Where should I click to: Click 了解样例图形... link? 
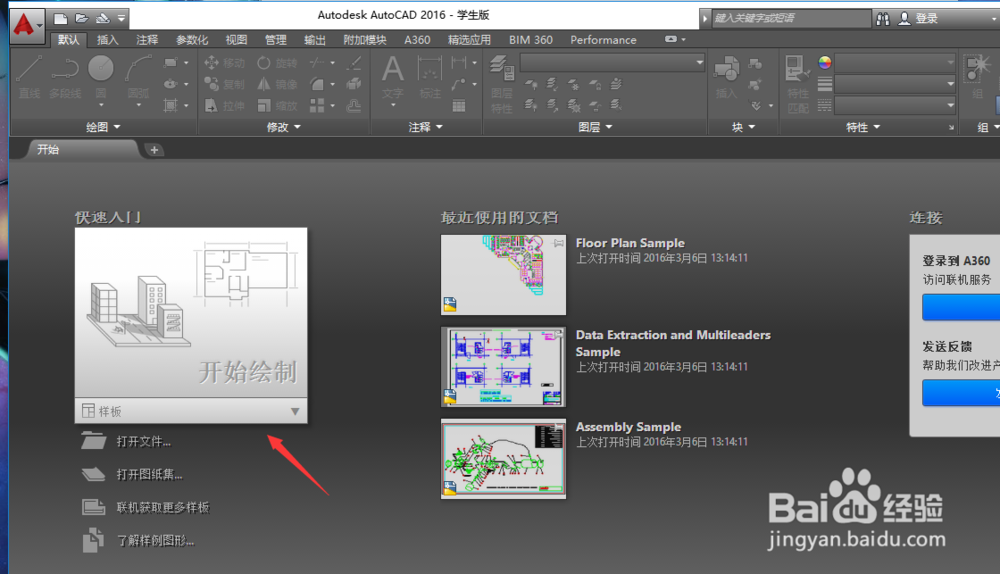point(155,541)
